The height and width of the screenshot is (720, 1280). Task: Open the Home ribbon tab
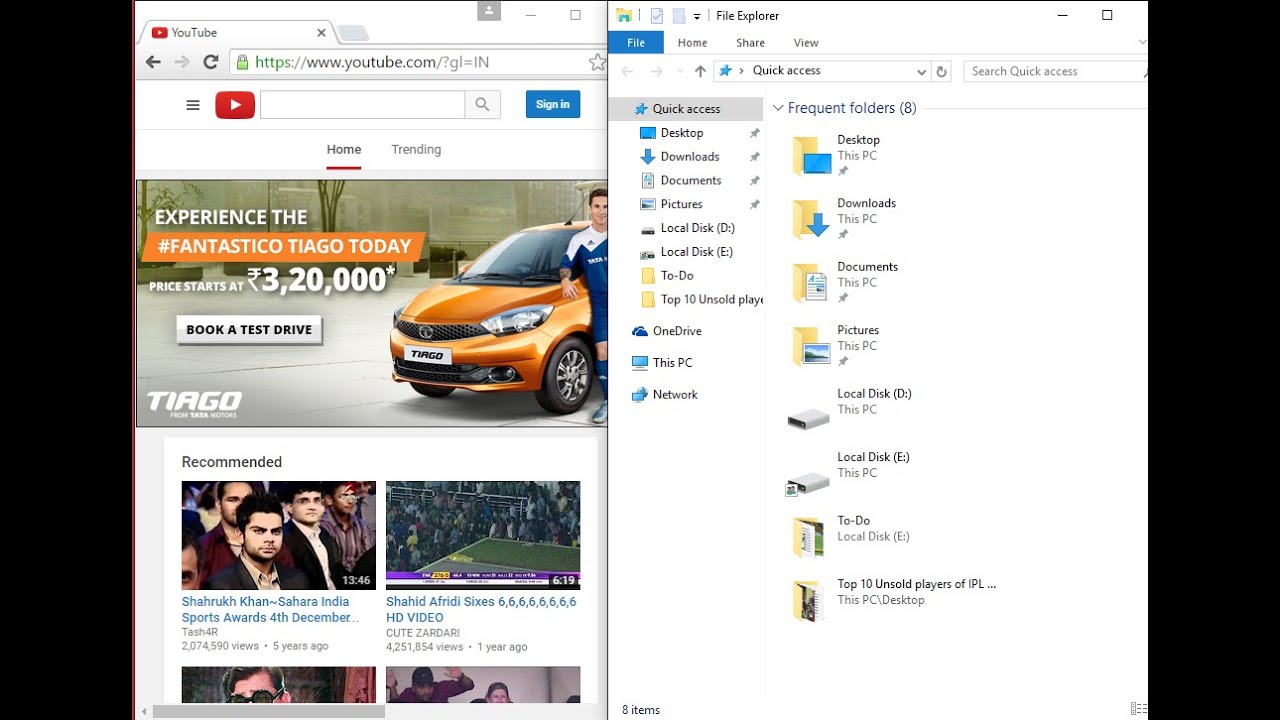coord(692,43)
